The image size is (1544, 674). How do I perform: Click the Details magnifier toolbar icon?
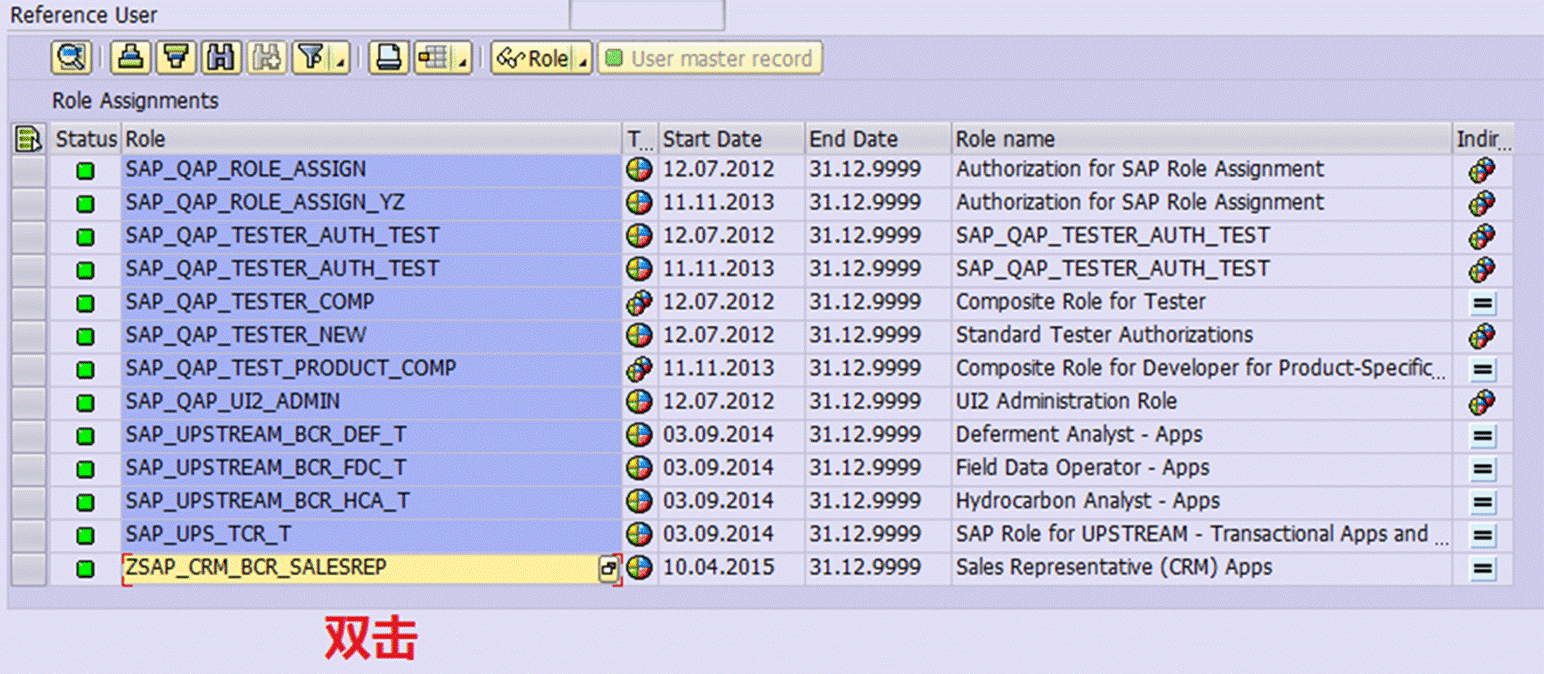coord(71,58)
